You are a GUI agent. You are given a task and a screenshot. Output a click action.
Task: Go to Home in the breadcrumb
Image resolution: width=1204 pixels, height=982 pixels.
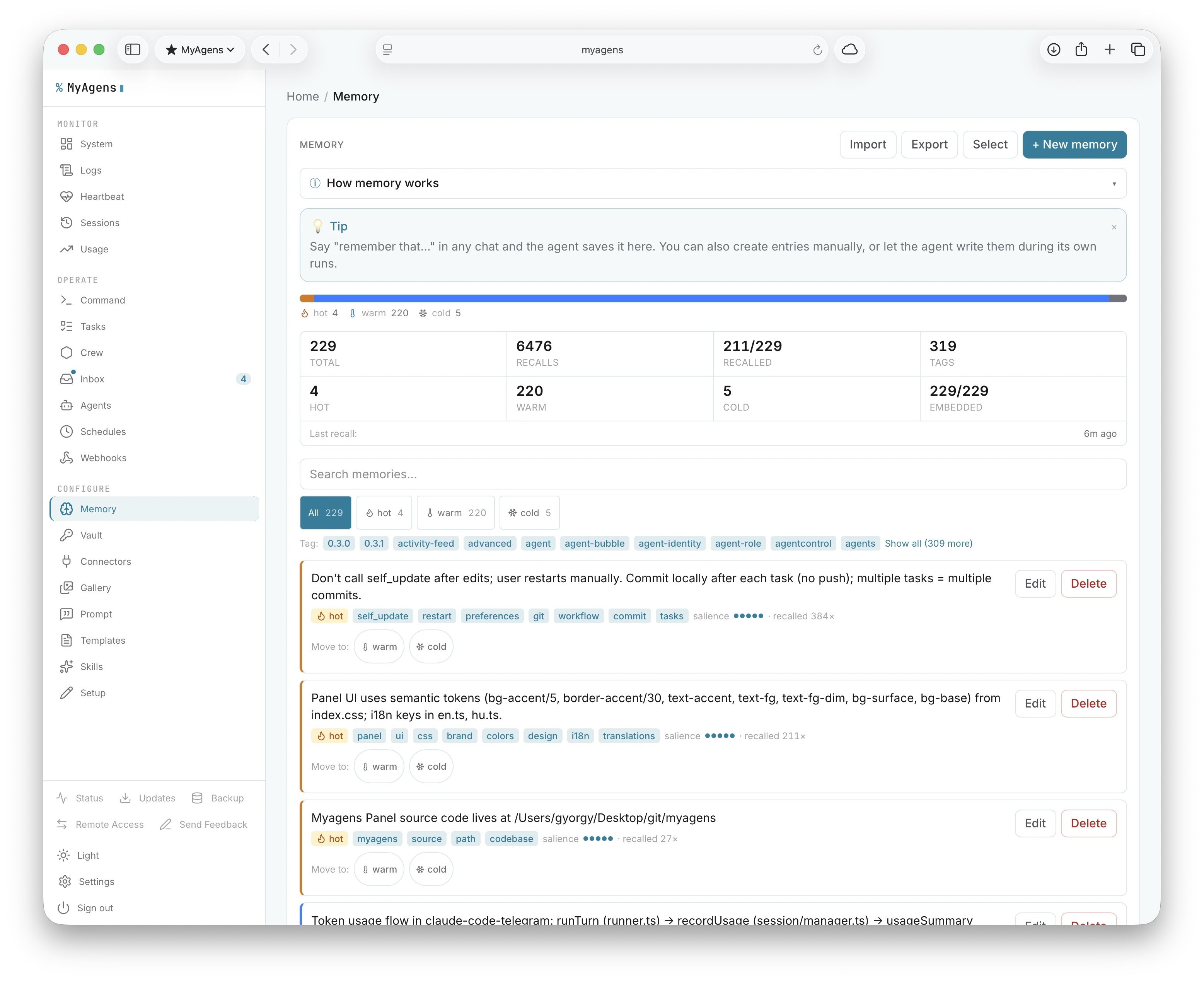pyautogui.click(x=303, y=96)
